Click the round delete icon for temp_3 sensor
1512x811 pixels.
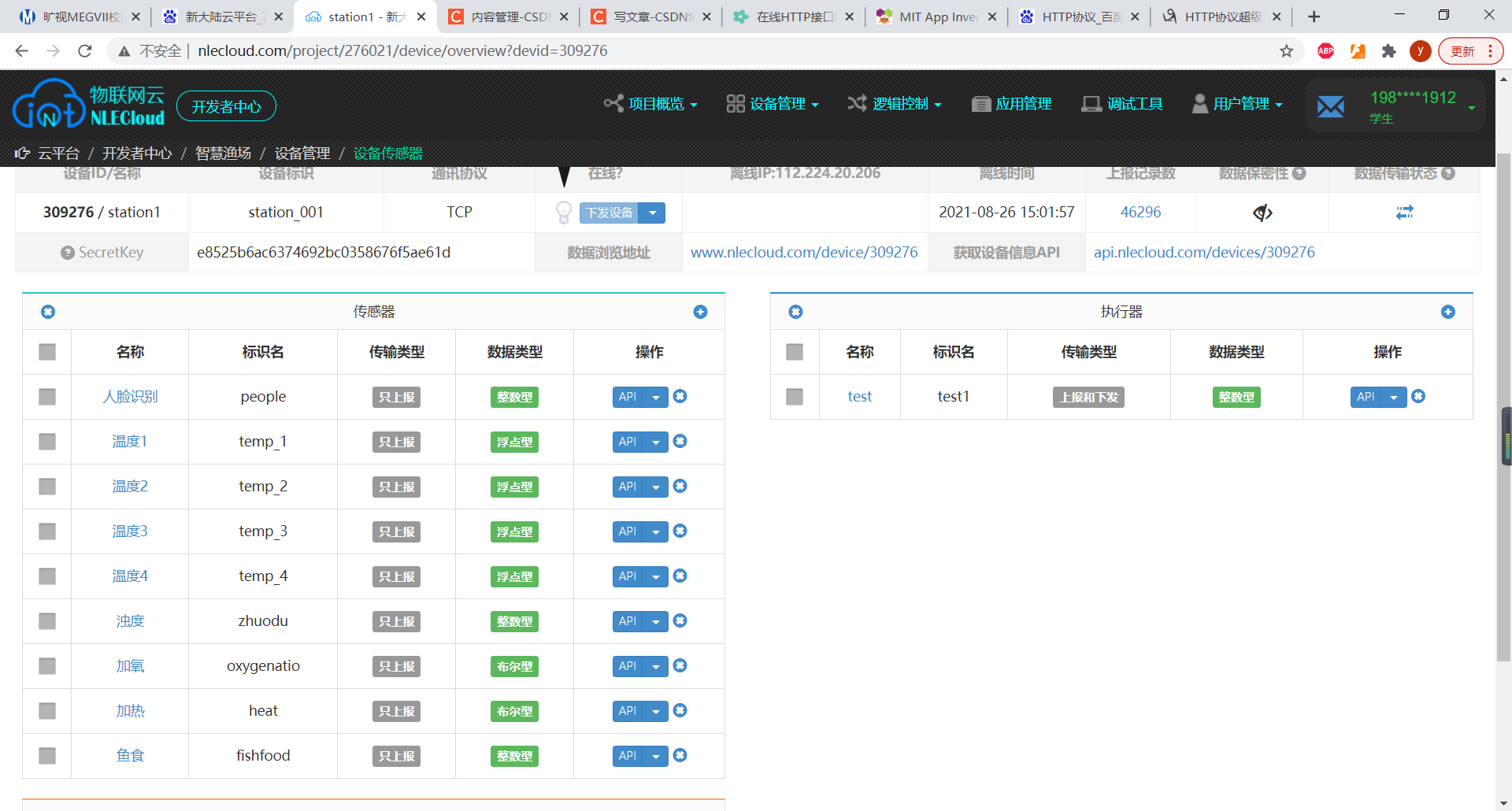click(680, 531)
